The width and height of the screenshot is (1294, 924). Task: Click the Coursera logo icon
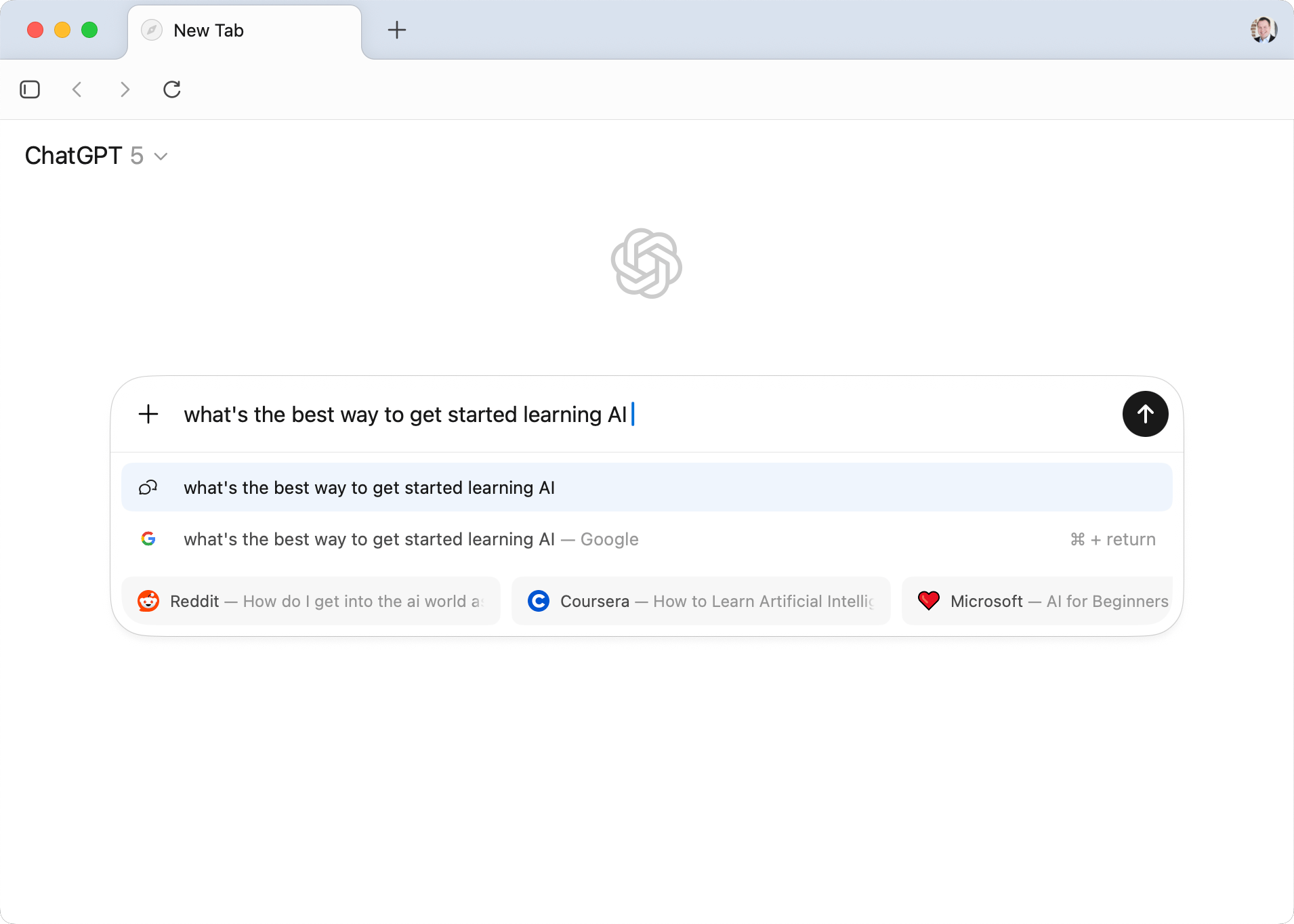click(539, 601)
